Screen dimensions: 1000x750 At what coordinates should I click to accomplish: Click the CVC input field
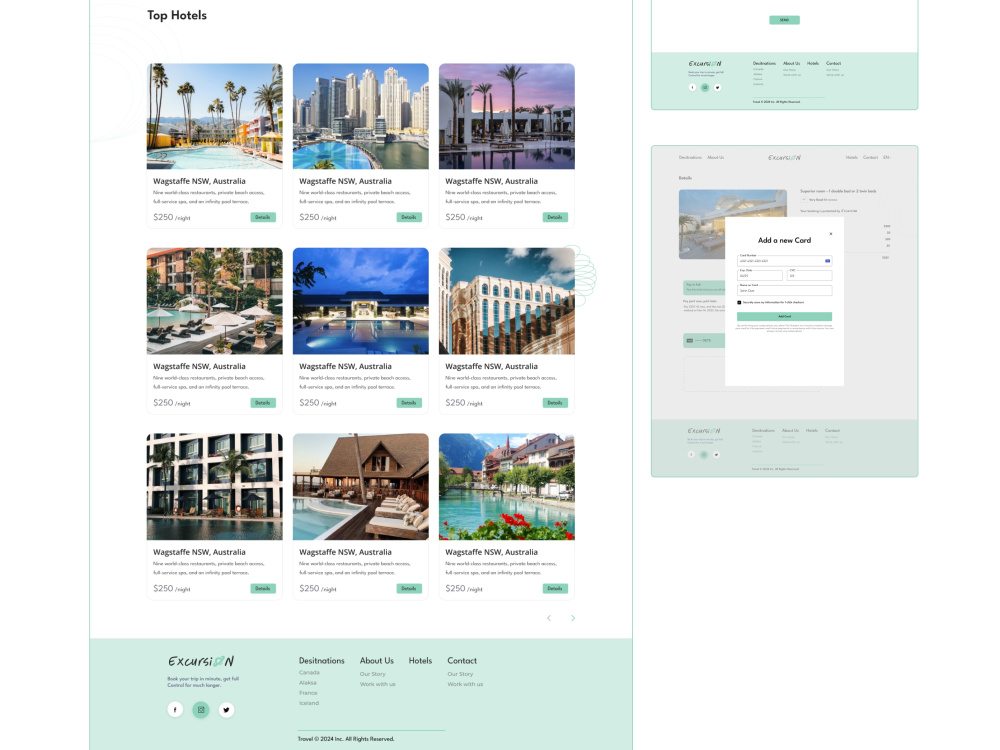809,276
